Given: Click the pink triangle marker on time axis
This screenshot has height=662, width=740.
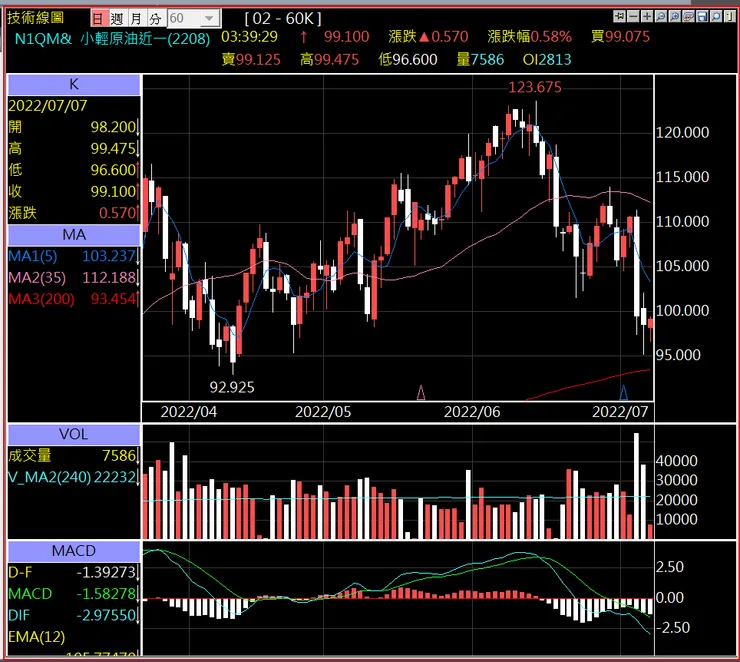Looking at the screenshot, I should (421, 393).
